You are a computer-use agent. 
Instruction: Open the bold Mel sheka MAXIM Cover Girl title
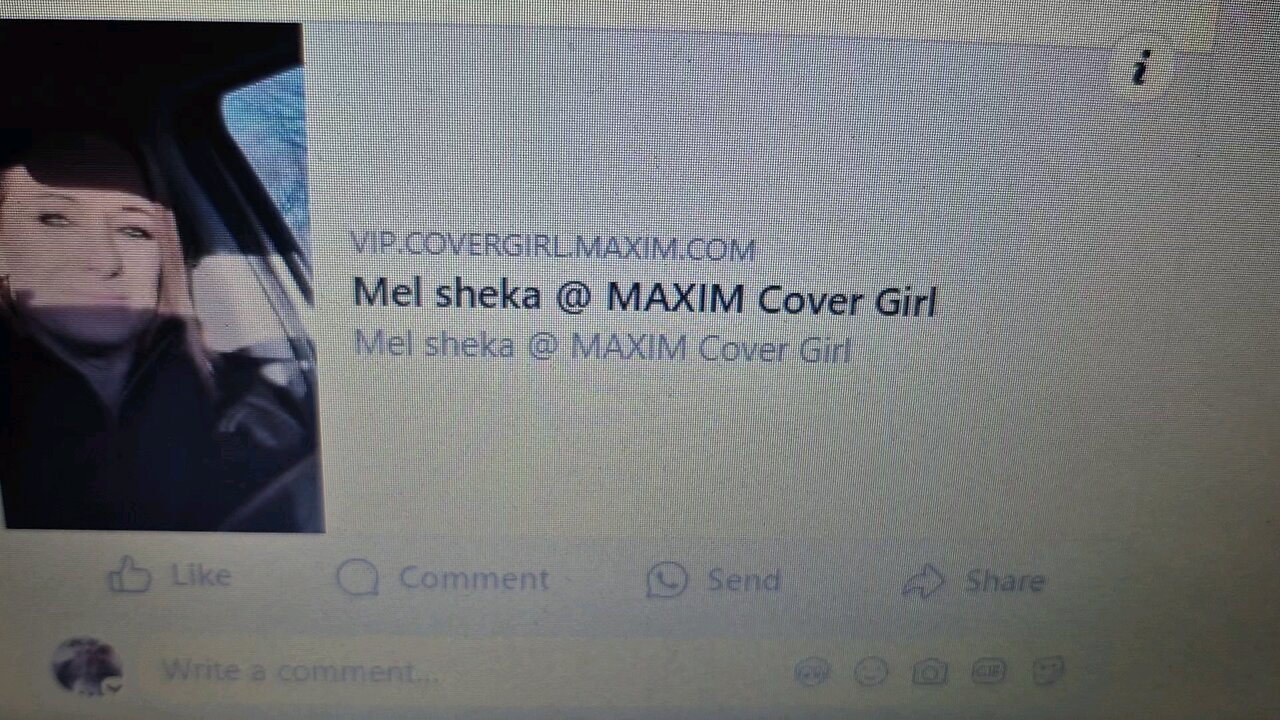(x=645, y=298)
